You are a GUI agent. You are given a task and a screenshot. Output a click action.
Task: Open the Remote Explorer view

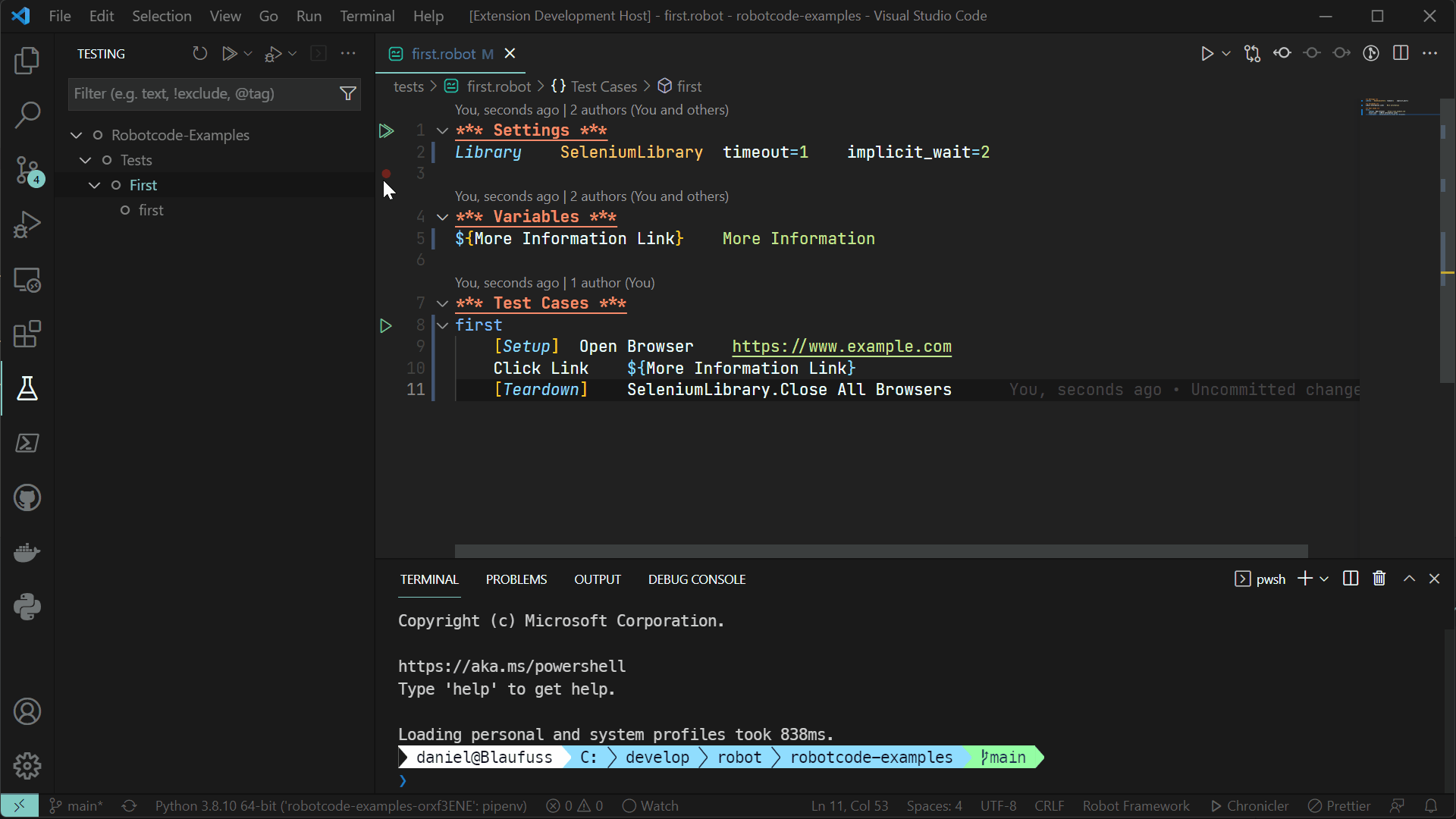pos(27,280)
